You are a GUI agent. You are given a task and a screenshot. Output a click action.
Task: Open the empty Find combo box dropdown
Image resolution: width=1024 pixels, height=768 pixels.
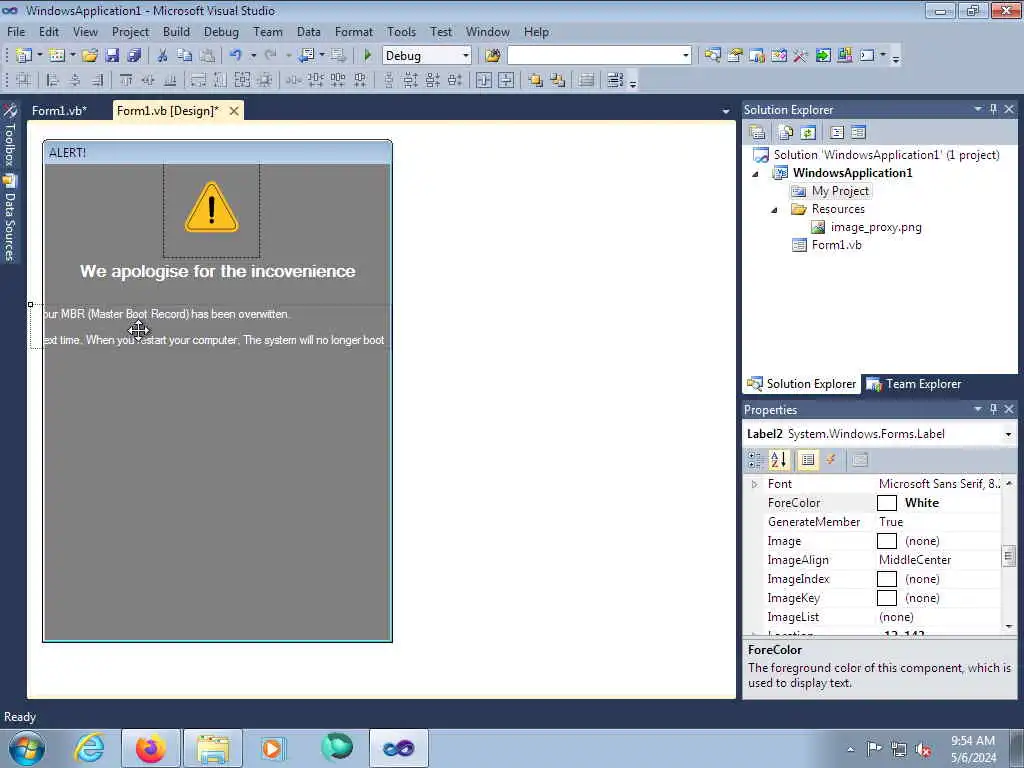(x=685, y=56)
